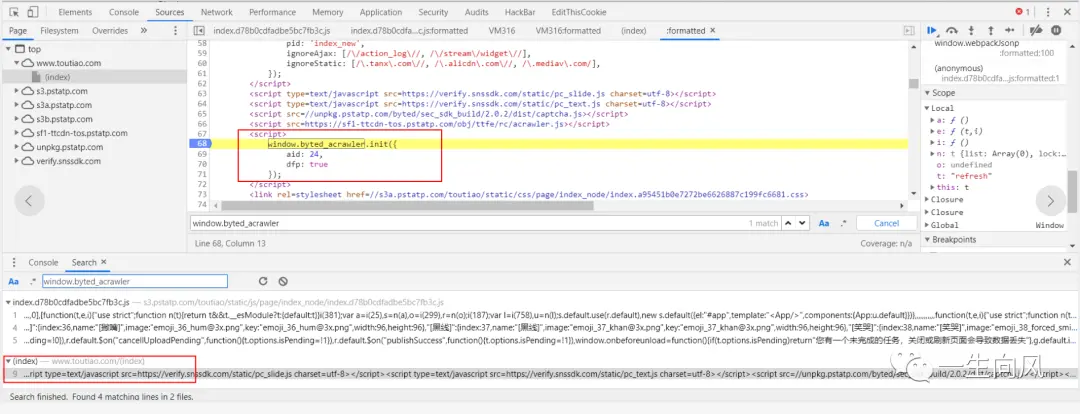Image resolution: width=1080 pixels, height=414 pixels.
Task: Collapse the Scope section
Action: pyautogui.click(x=928, y=93)
